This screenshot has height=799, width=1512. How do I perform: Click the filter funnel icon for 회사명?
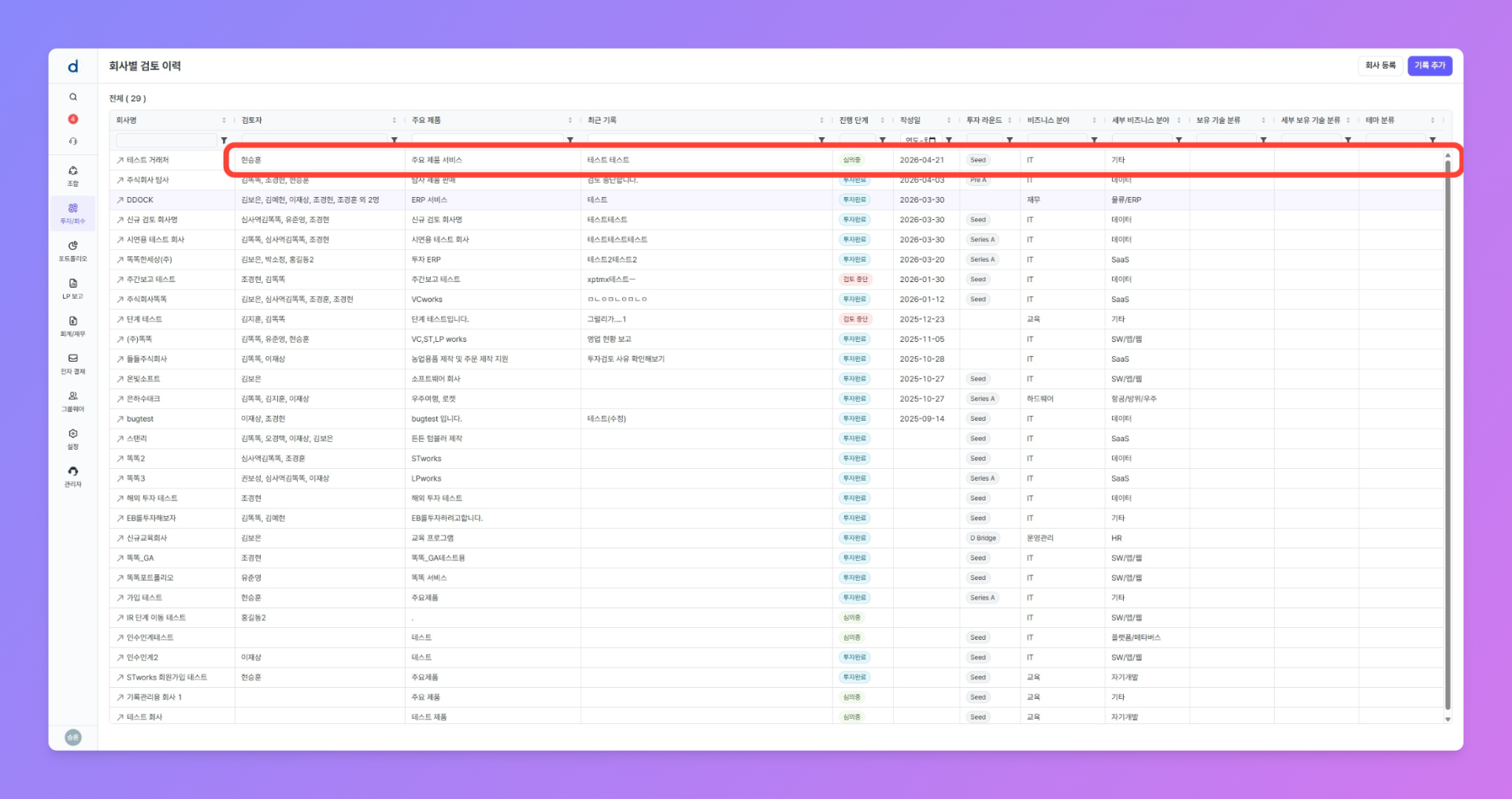(x=224, y=140)
